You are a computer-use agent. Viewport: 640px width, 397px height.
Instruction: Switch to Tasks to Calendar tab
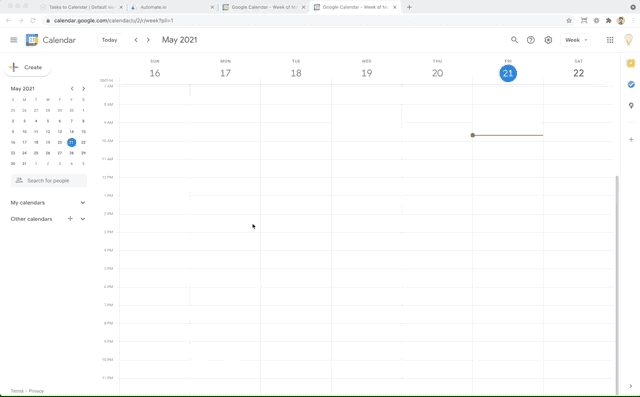81,7
